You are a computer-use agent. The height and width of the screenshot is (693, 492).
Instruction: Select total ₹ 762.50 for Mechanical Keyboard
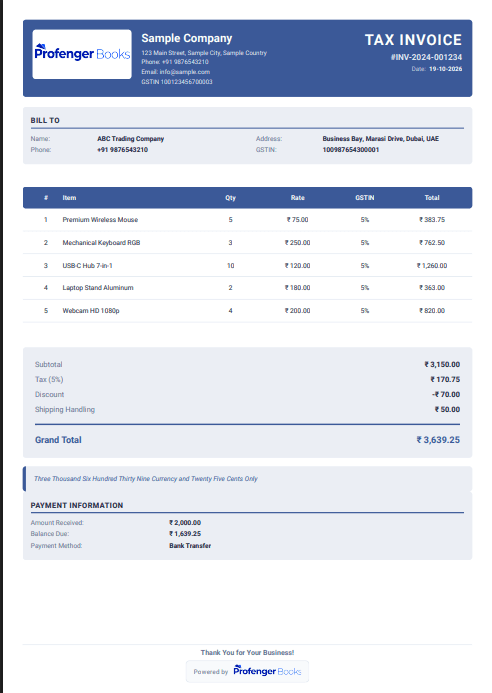(x=432, y=243)
